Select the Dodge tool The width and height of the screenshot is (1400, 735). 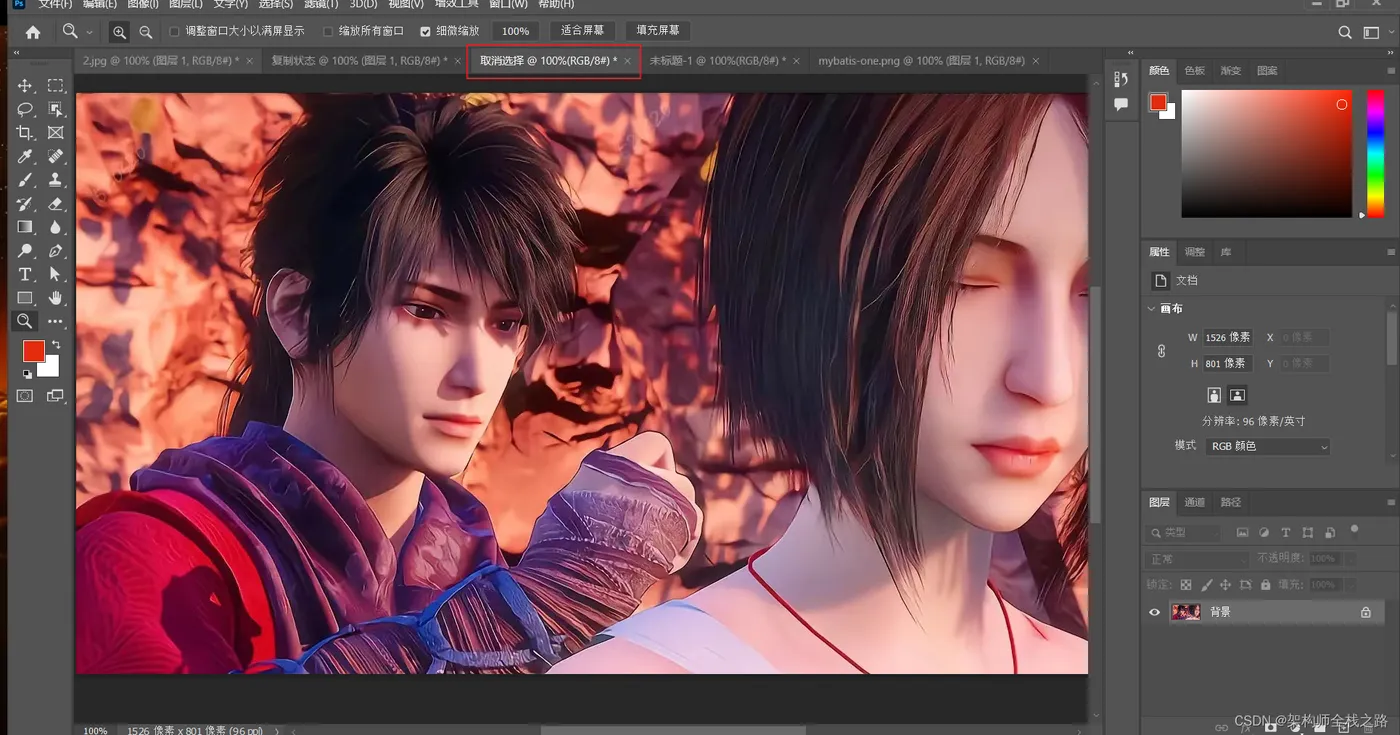click(x=25, y=251)
